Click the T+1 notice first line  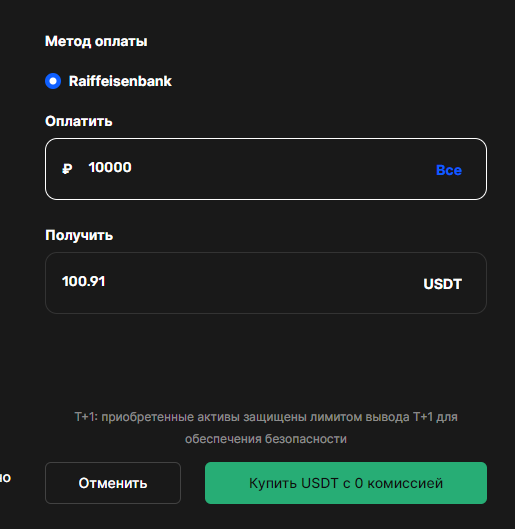[x=266, y=417]
